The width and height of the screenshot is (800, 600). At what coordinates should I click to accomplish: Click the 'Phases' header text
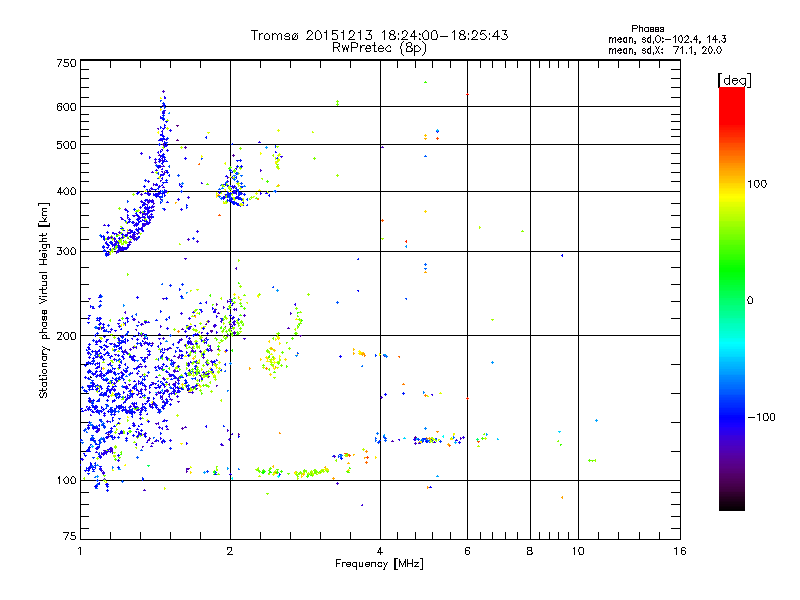pos(647,29)
